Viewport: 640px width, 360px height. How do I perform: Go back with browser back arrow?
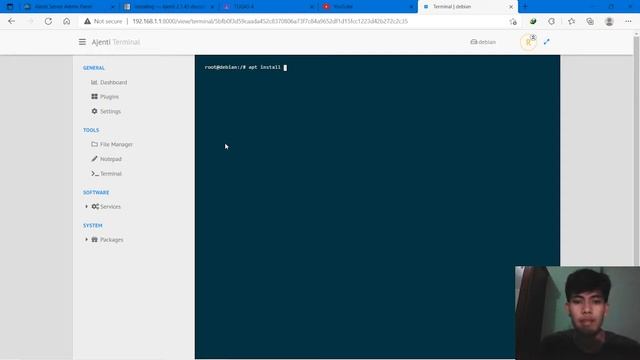click(x=11, y=21)
